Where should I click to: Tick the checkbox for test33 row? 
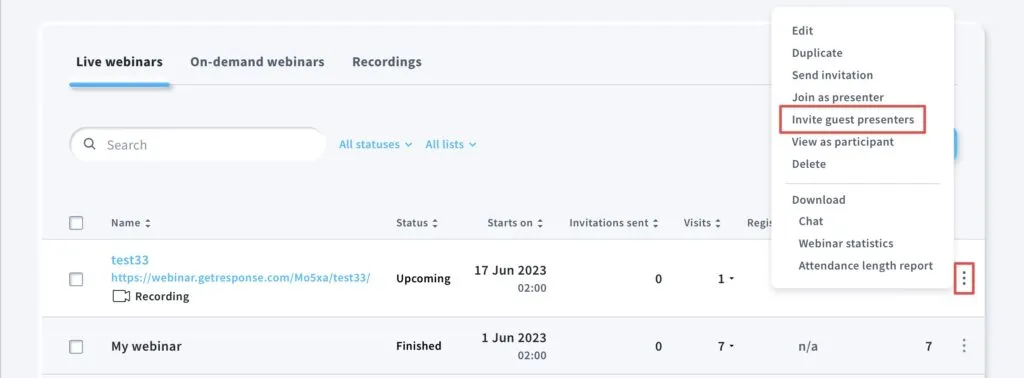point(76,279)
